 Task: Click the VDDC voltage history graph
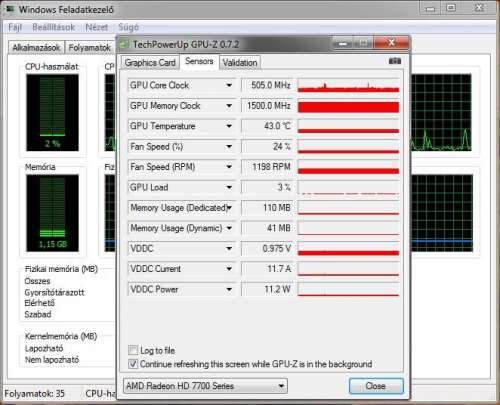coord(348,249)
